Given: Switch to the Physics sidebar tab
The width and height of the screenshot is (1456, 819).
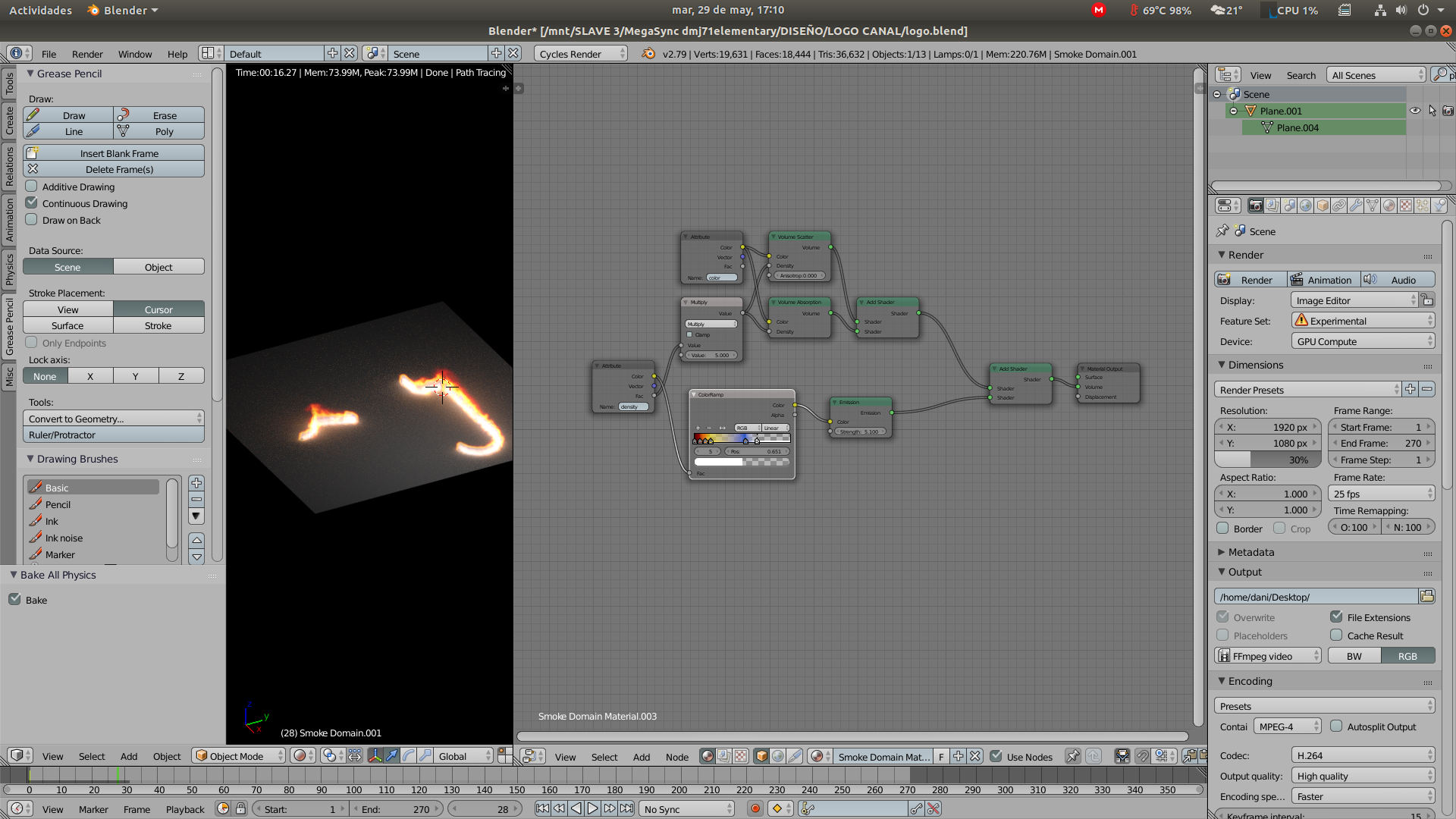Looking at the screenshot, I should pos(9,269).
